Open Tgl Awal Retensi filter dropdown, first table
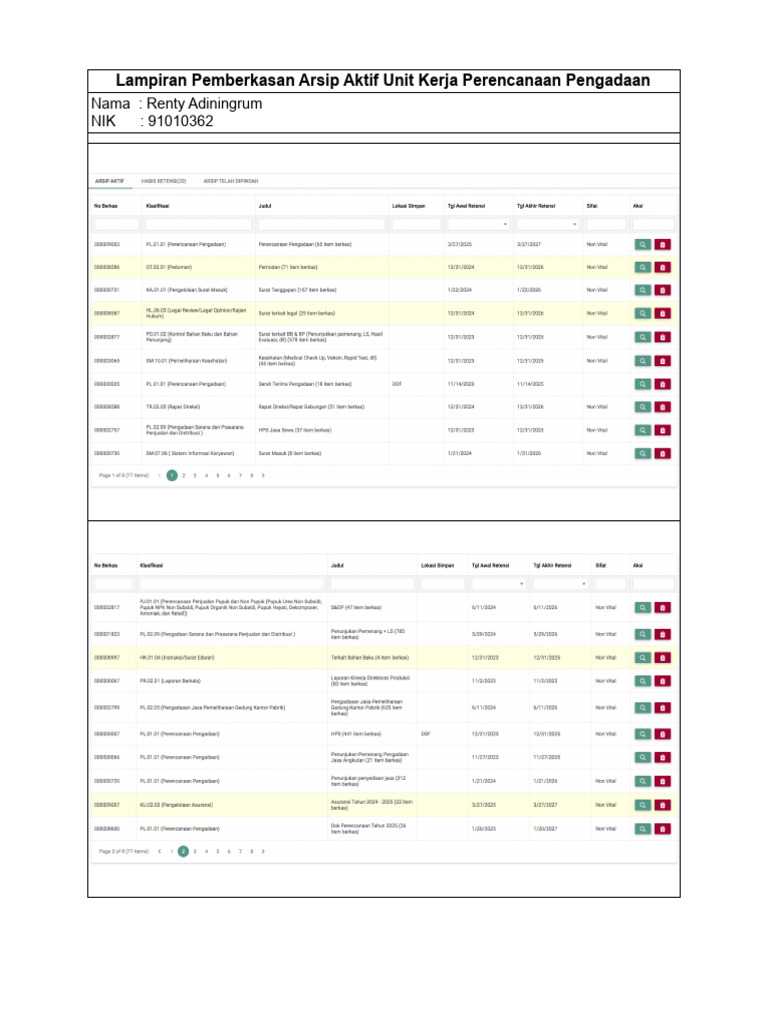Image resolution: width=768 pixels, height=1024 pixels. [478, 224]
